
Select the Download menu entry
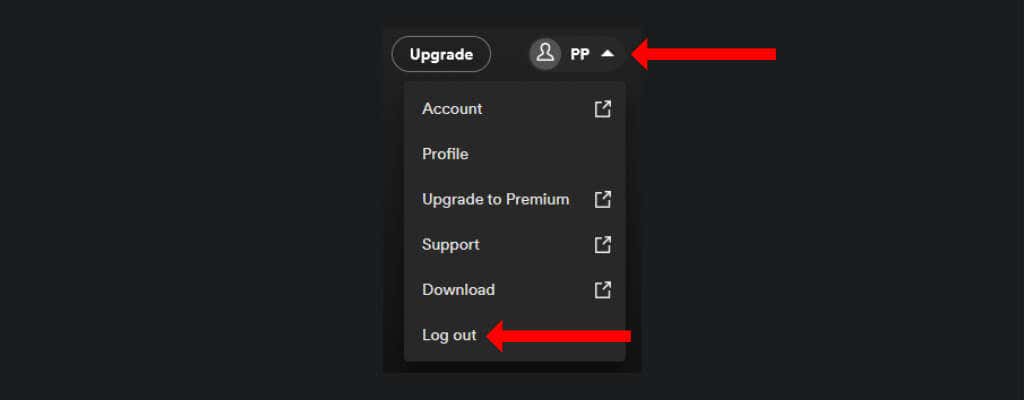point(458,289)
